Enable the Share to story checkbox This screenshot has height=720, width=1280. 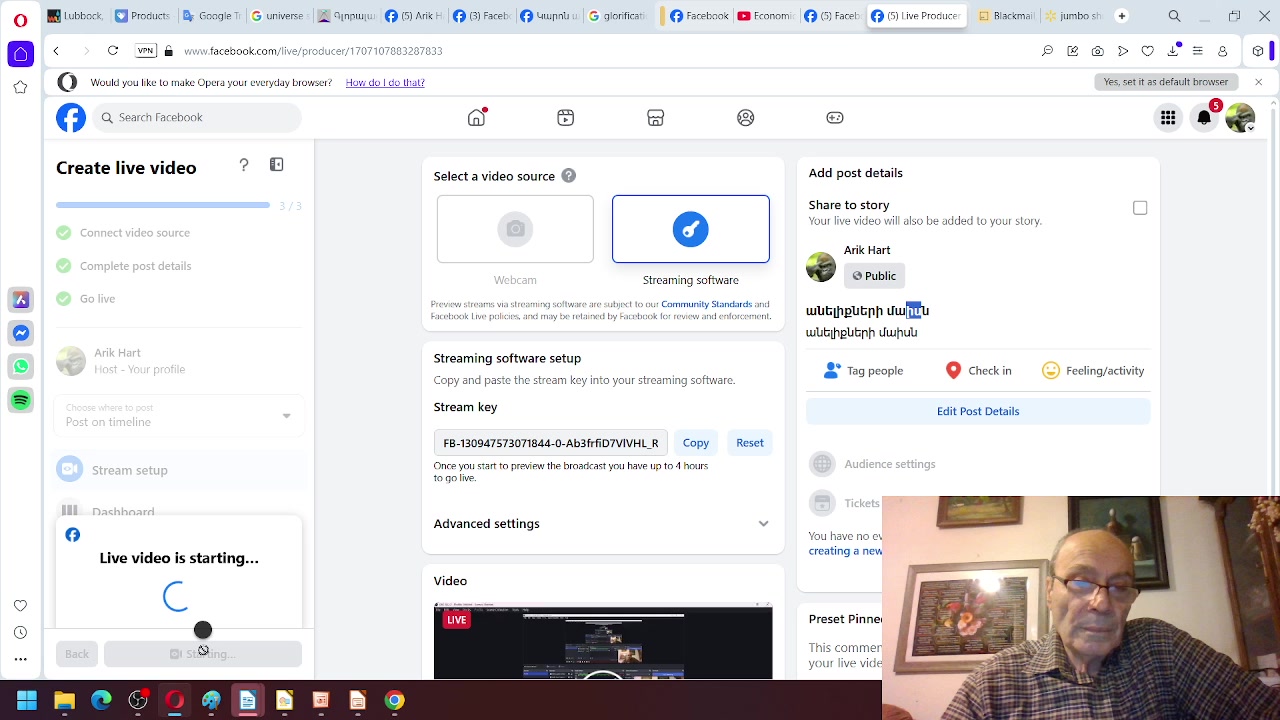click(x=1140, y=208)
